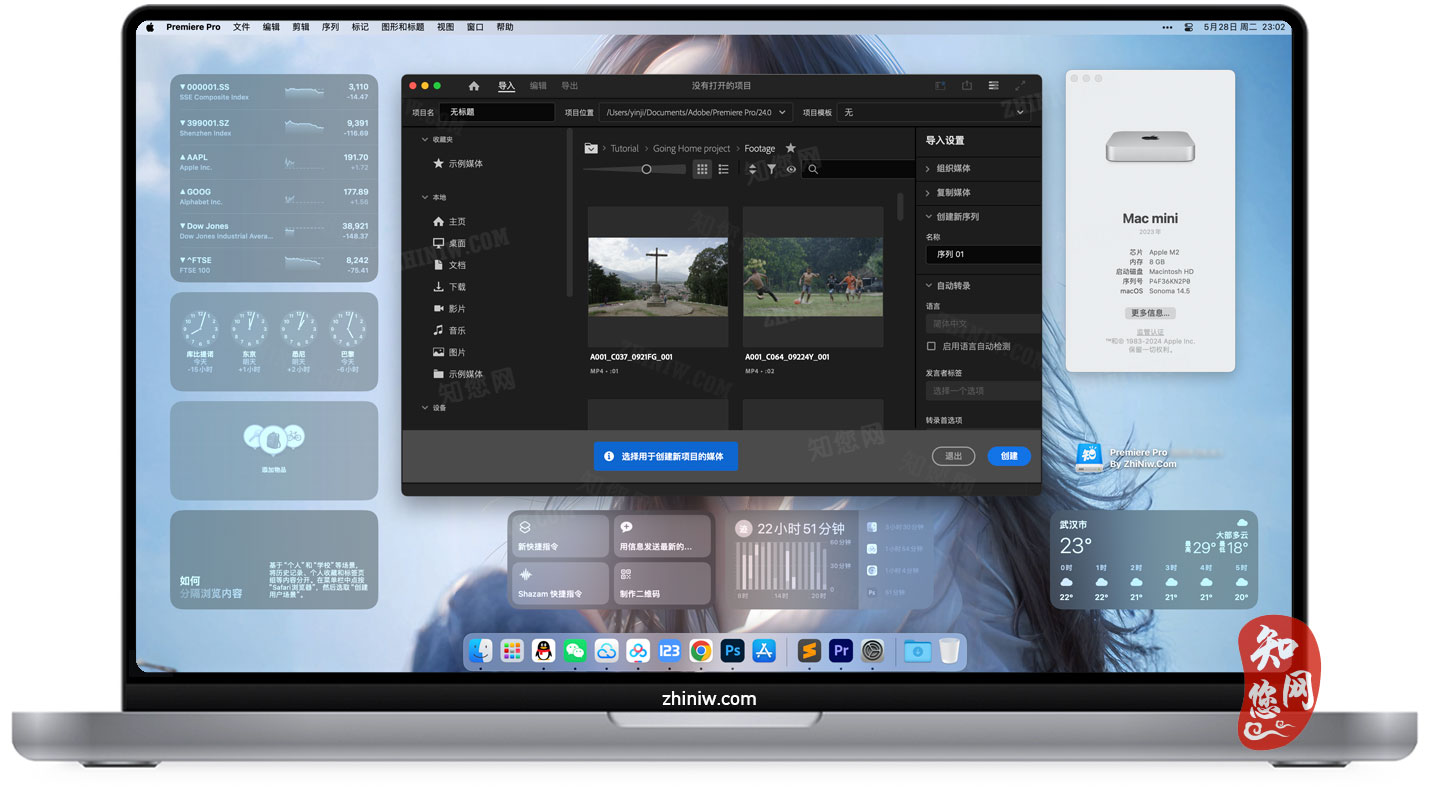Select clip thumbnail A001_C037_0921FG_001
1429x797 pixels.
click(658, 277)
